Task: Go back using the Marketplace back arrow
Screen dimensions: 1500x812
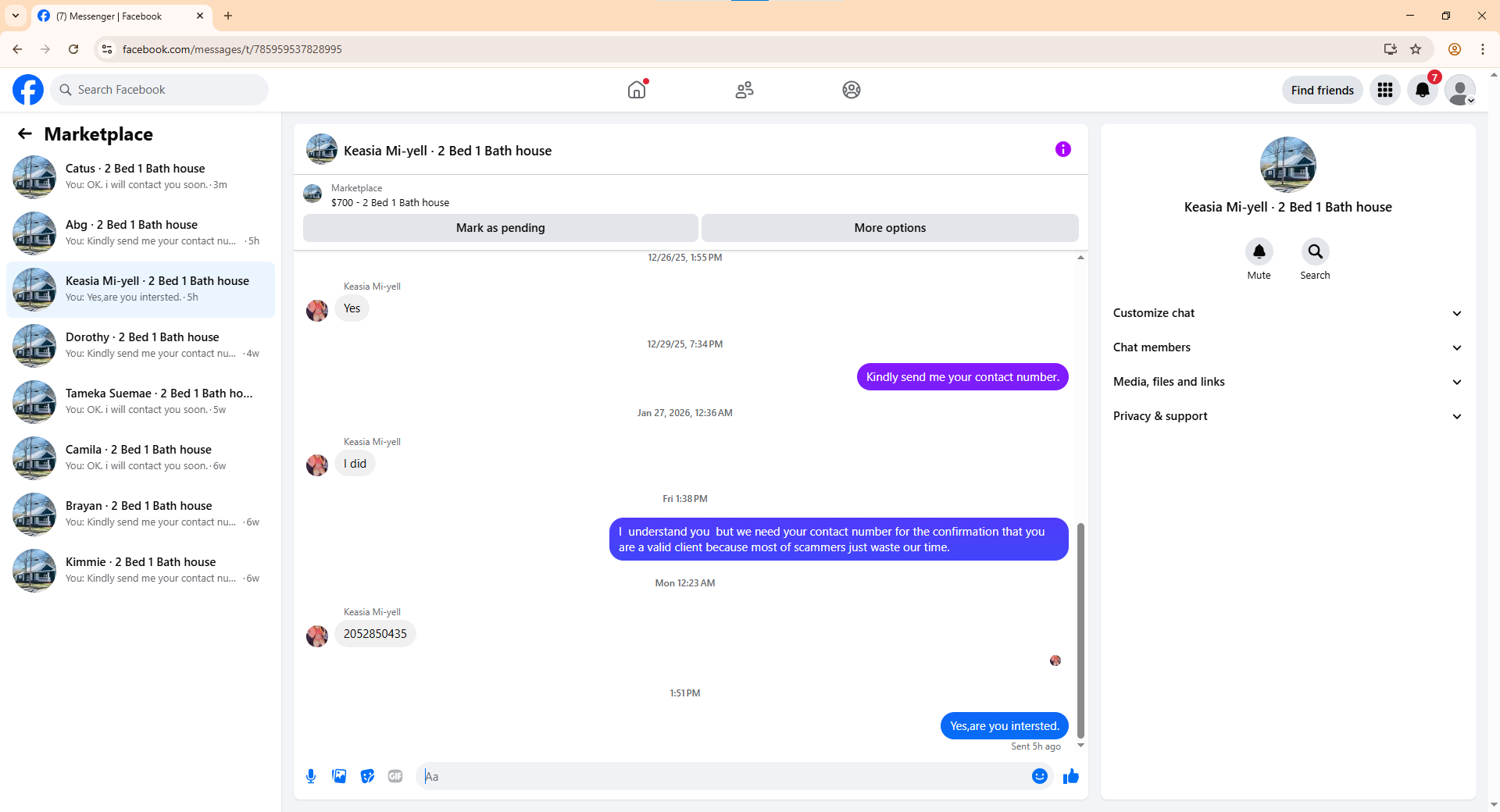Action: click(25, 134)
